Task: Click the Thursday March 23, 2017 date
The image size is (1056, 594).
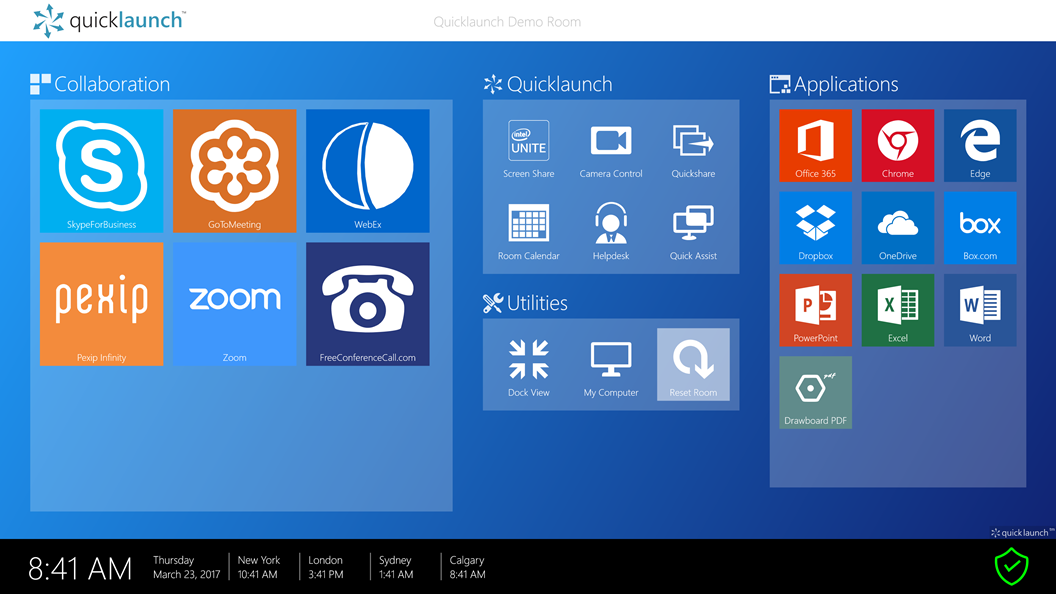Action: (x=187, y=567)
